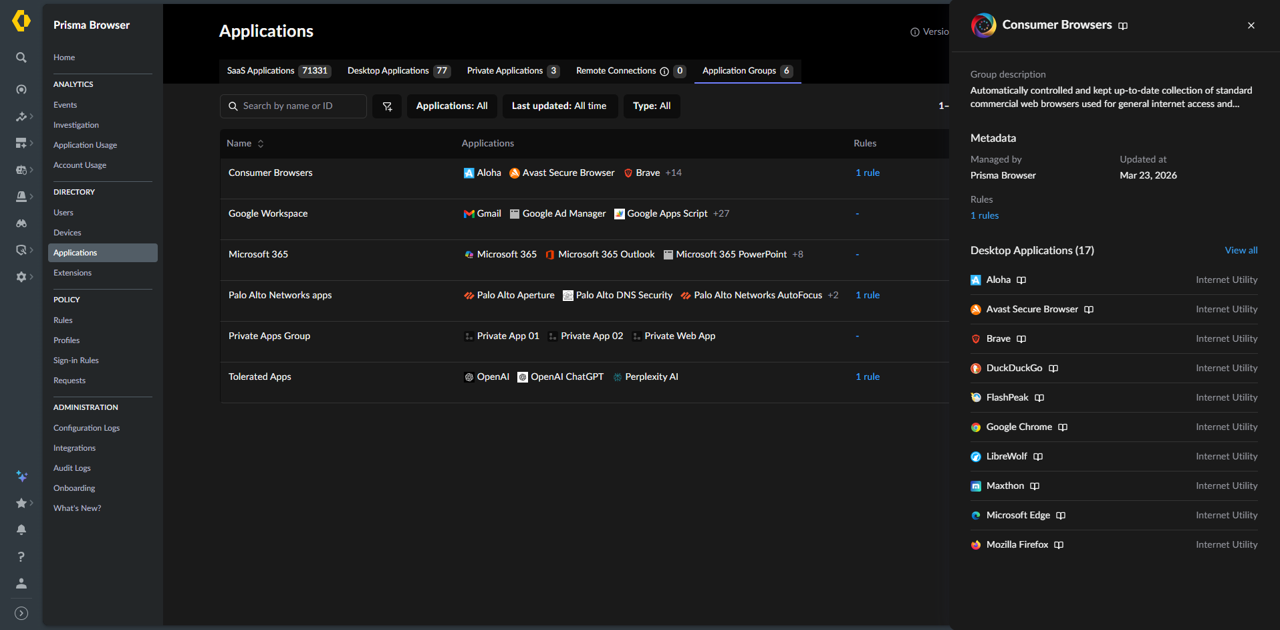Image resolution: width=1280 pixels, height=630 pixels.
Task: Switch to Desktop Applications tab
Action: coord(398,71)
